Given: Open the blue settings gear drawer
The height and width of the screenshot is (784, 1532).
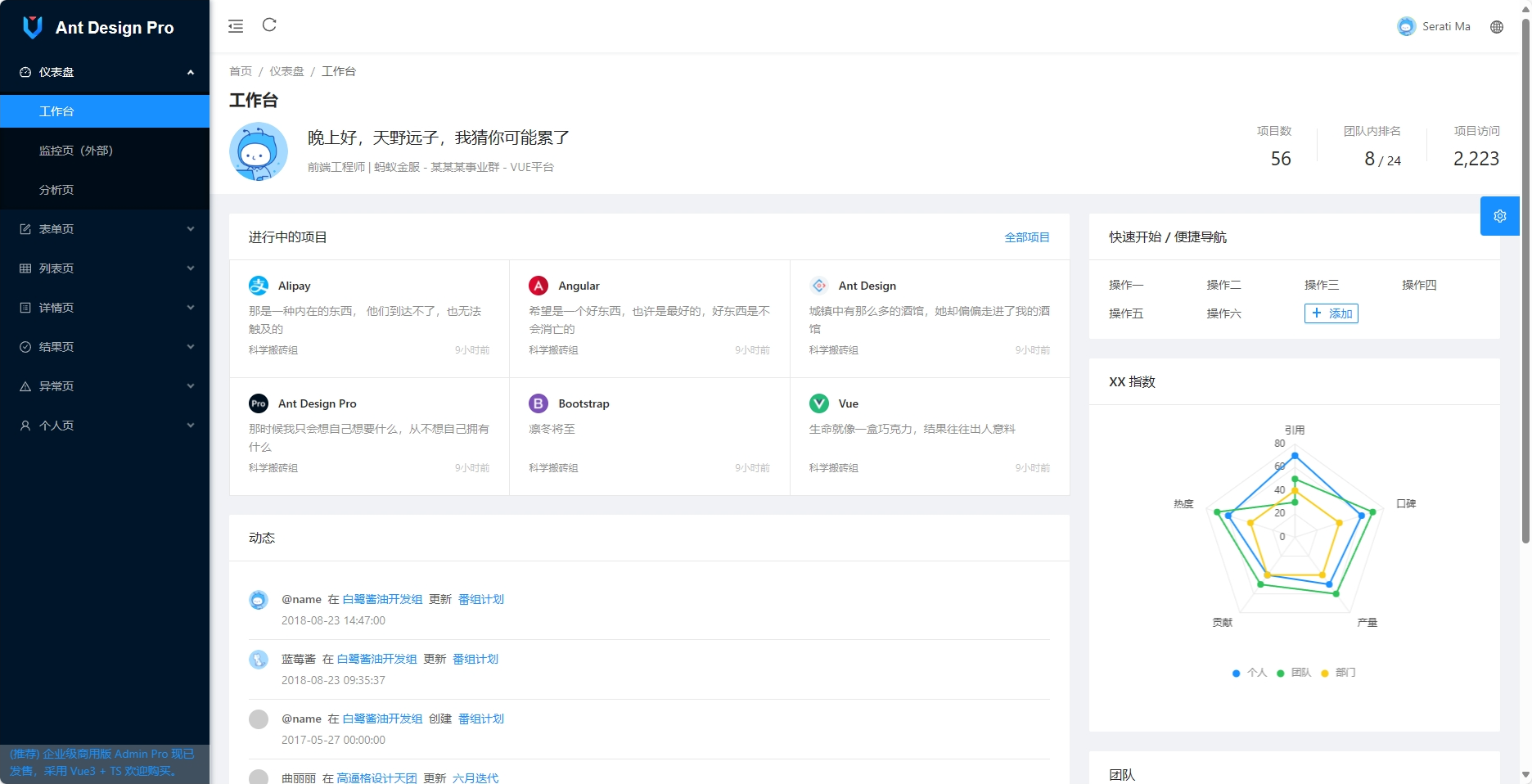Looking at the screenshot, I should (1500, 216).
